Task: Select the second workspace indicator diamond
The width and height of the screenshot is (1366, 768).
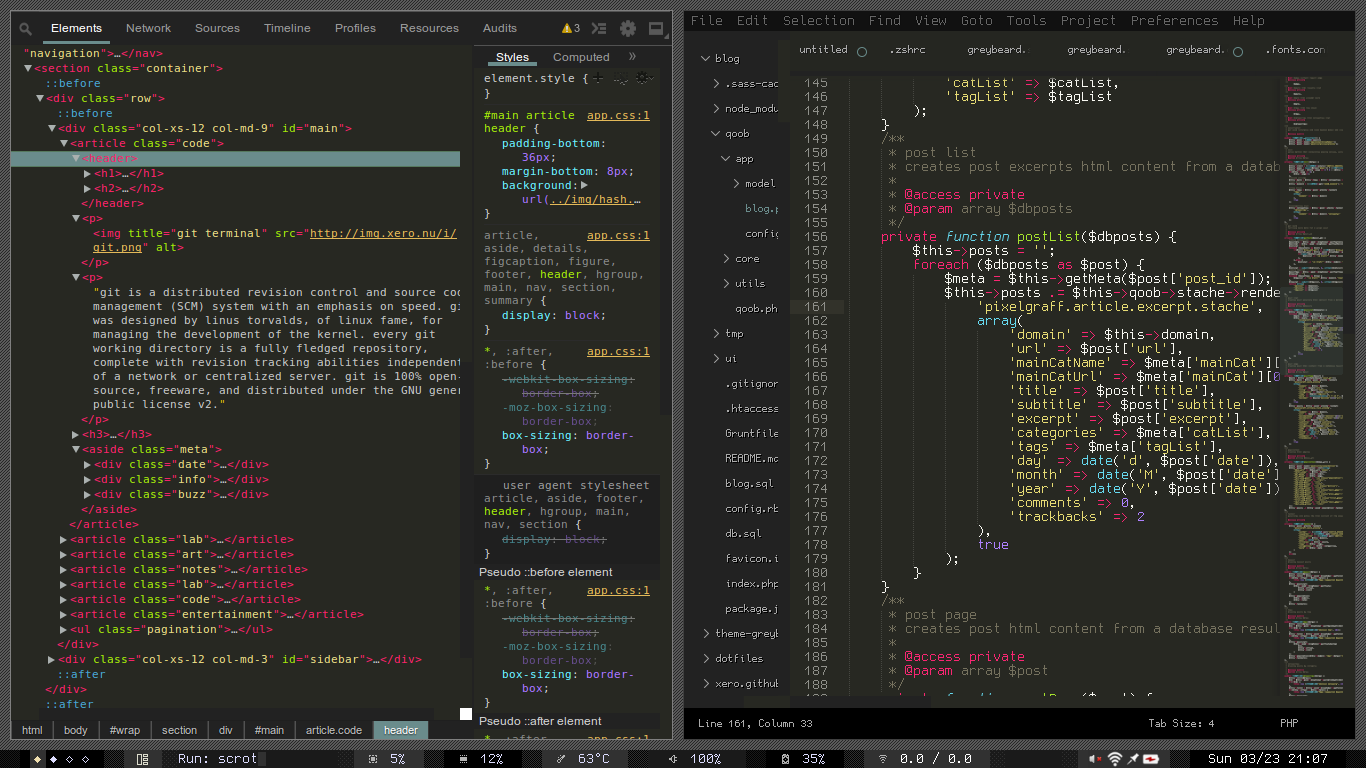Action: click(x=54, y=759)
